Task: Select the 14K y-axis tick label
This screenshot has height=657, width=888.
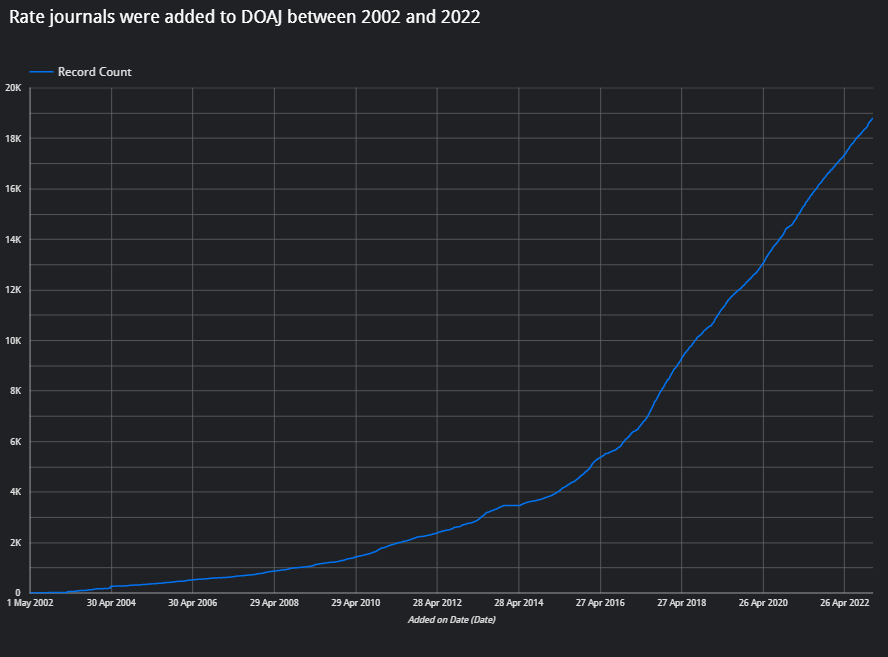Action: pyautogui.click(x=14, y=240)
